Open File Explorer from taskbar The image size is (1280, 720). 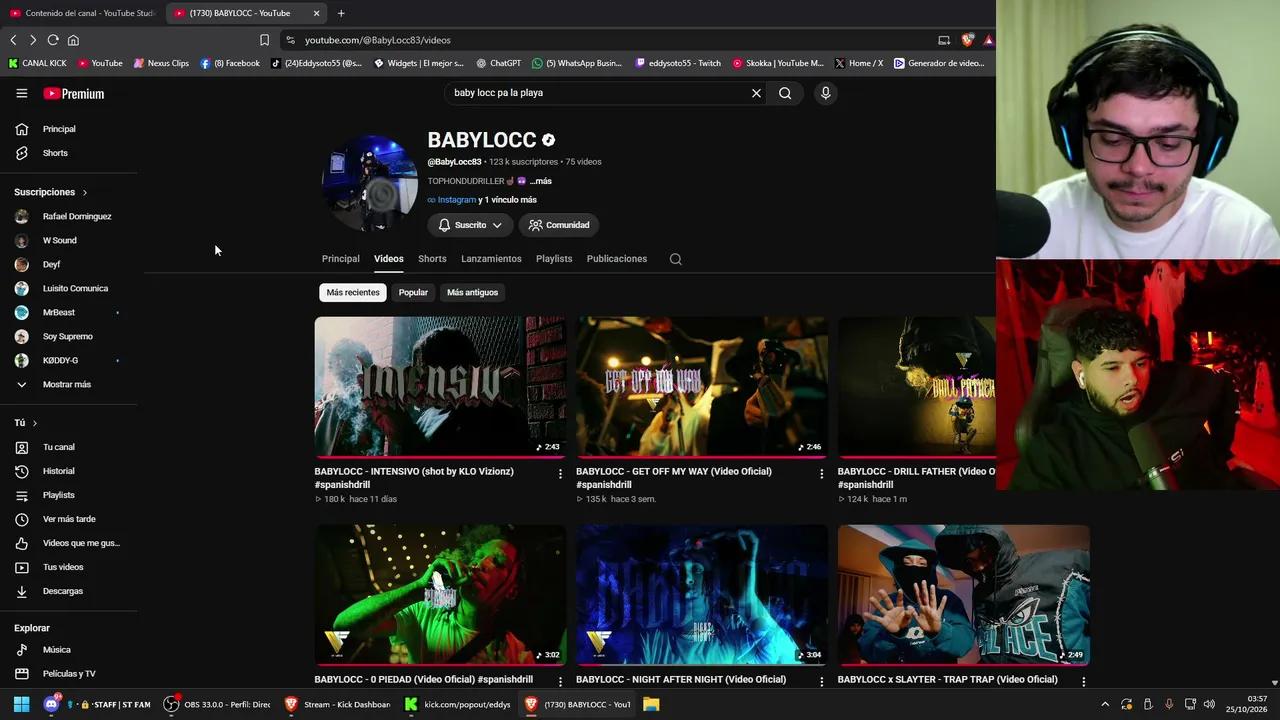(651, 704)
